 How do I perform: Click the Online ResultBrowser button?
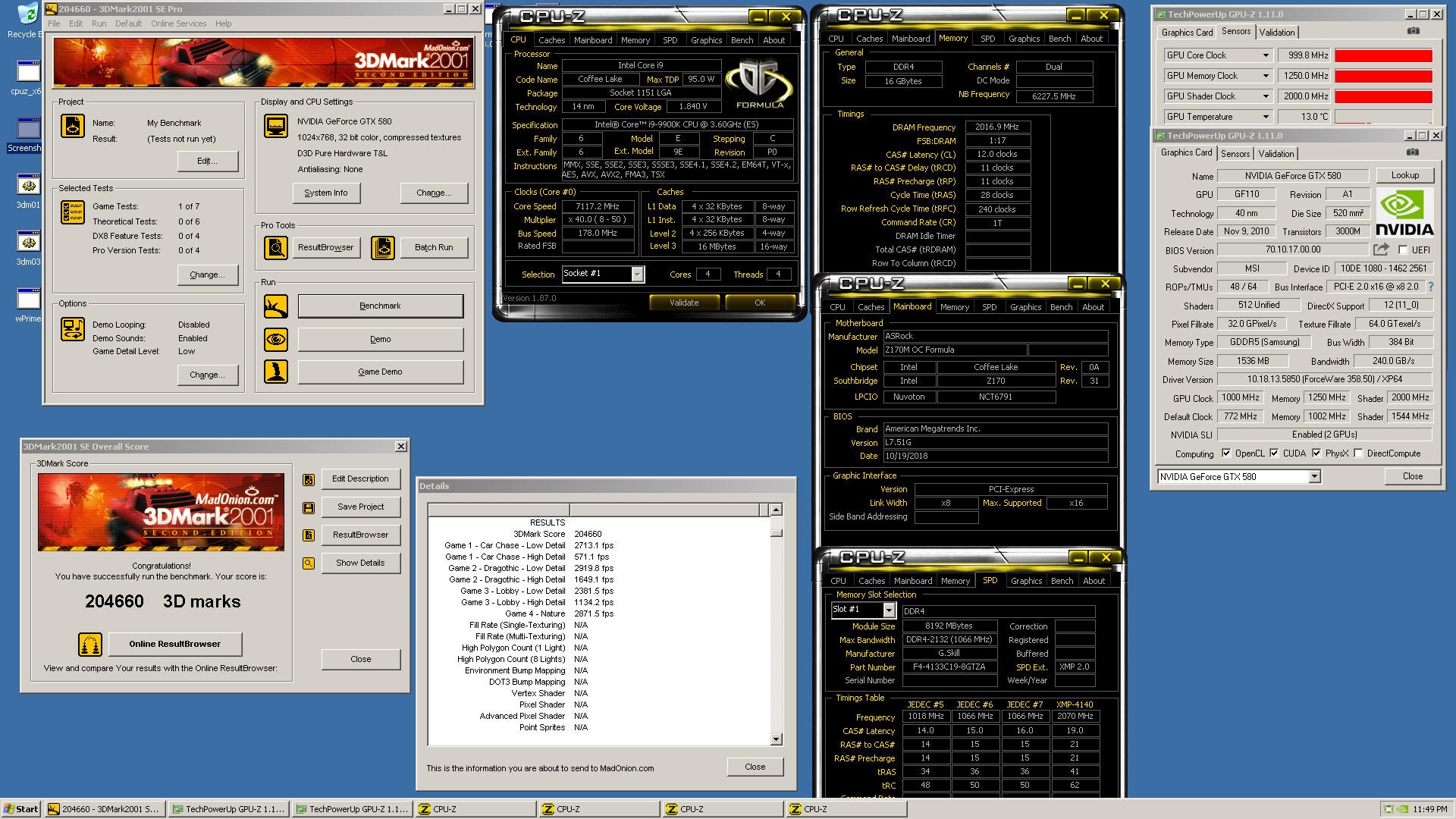click(174, 645)
